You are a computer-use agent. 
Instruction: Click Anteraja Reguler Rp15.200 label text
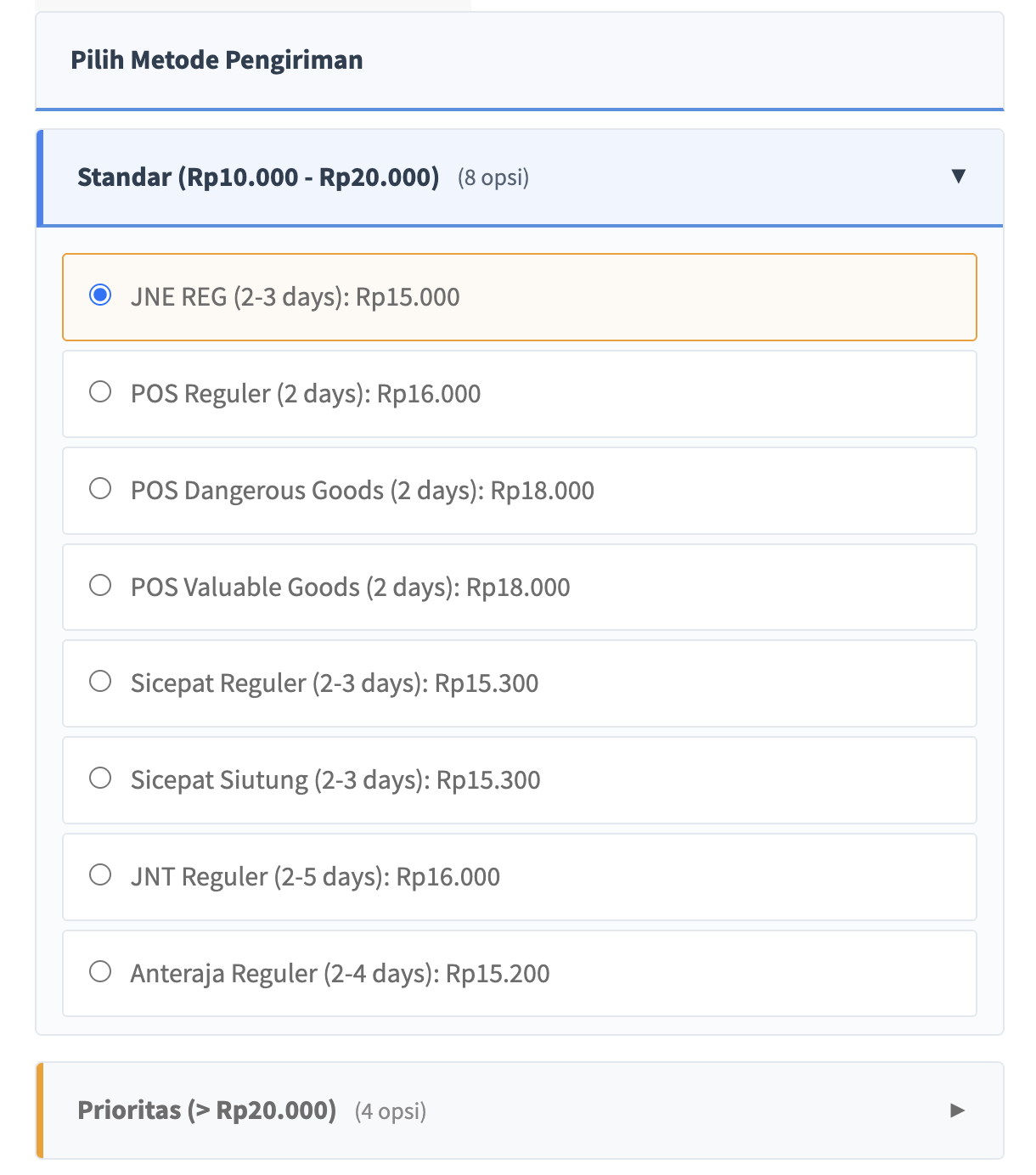(x=340, y=974)
